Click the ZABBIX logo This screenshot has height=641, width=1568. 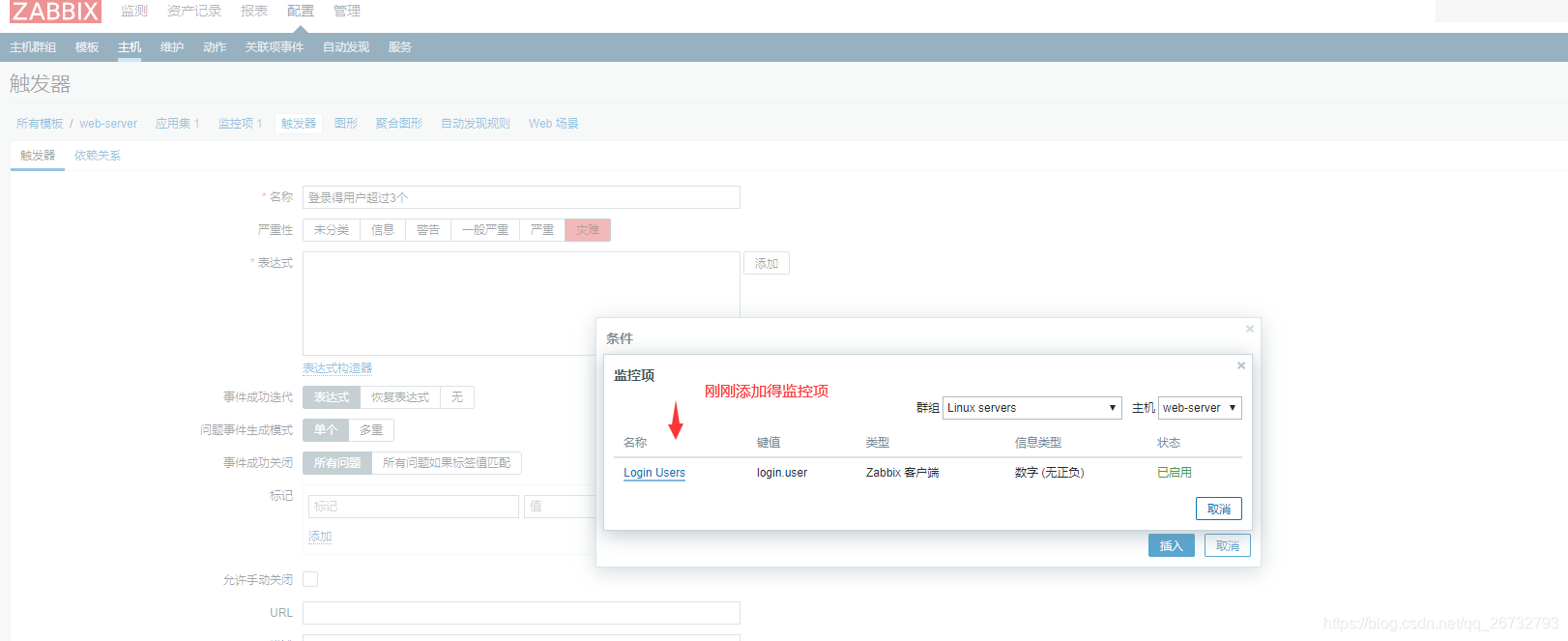point(55,12)
